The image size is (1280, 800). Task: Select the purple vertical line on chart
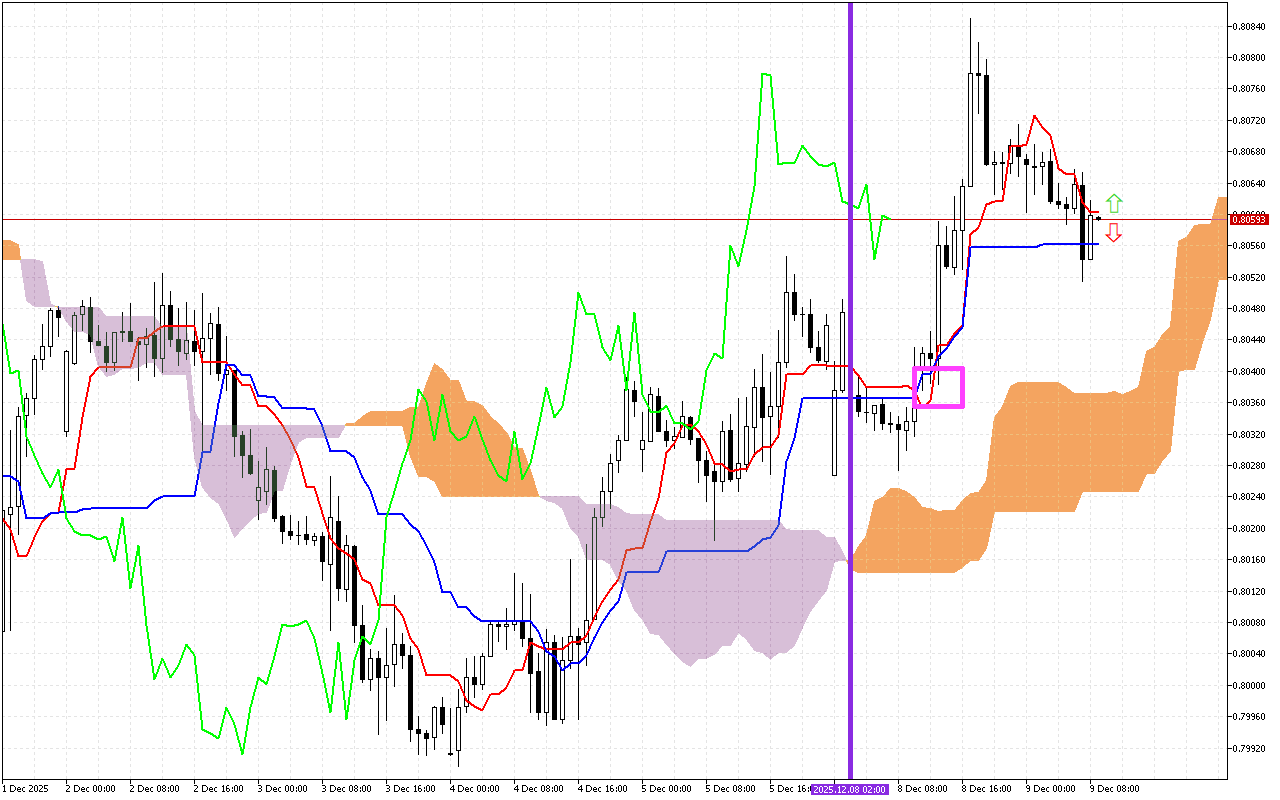850,400
